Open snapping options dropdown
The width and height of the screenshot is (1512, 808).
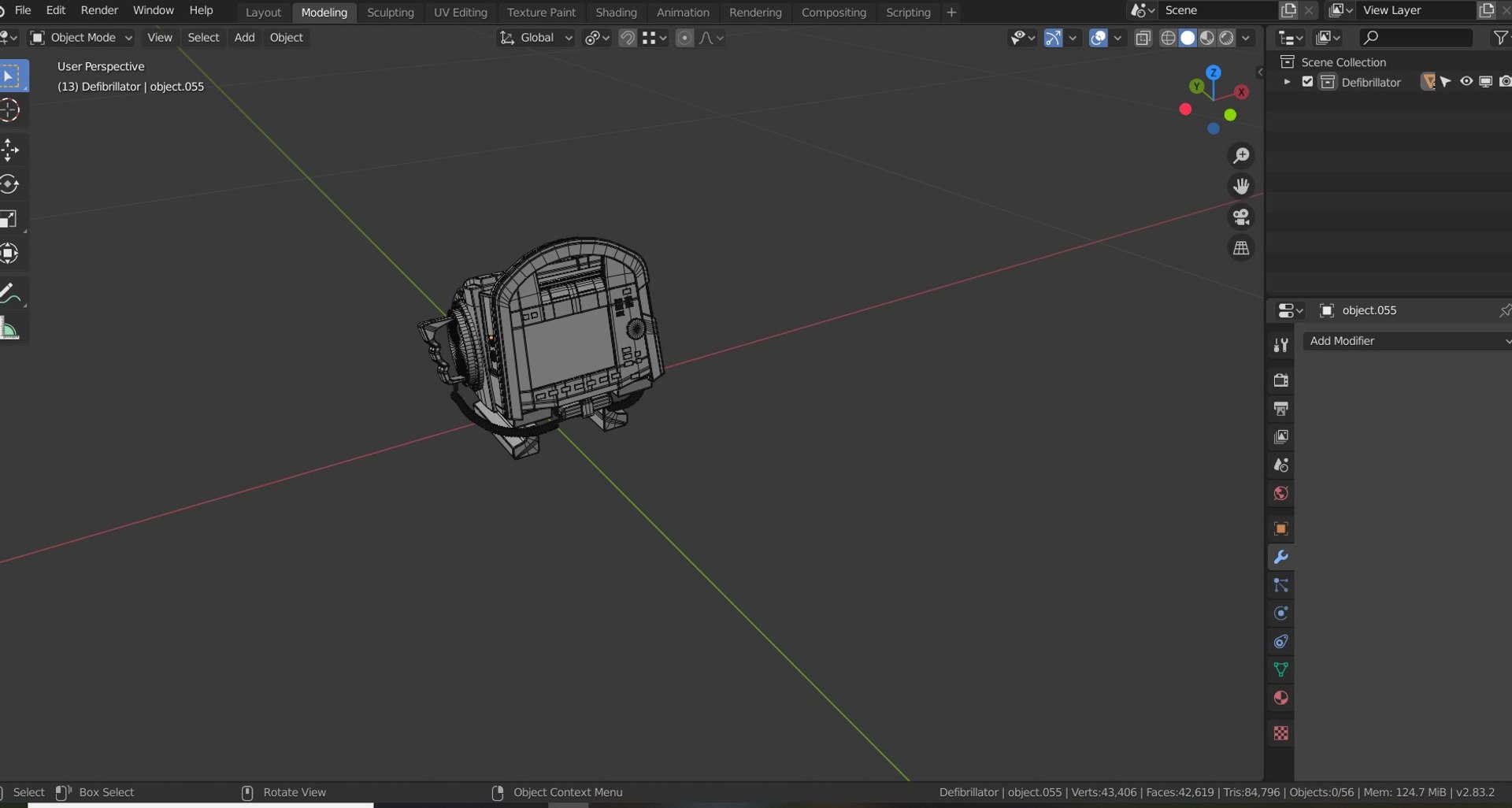click(654, 38)
